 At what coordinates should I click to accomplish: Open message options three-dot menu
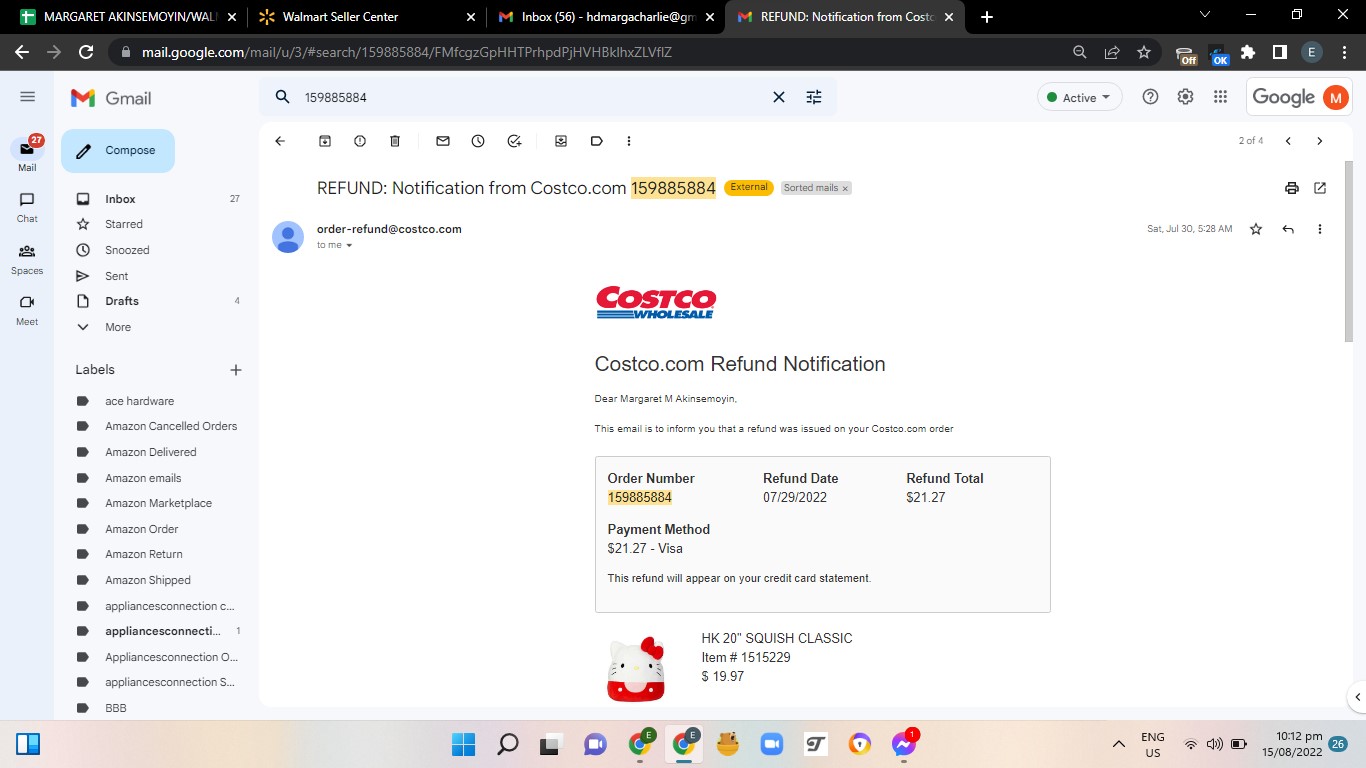[x=1320, y=229]
